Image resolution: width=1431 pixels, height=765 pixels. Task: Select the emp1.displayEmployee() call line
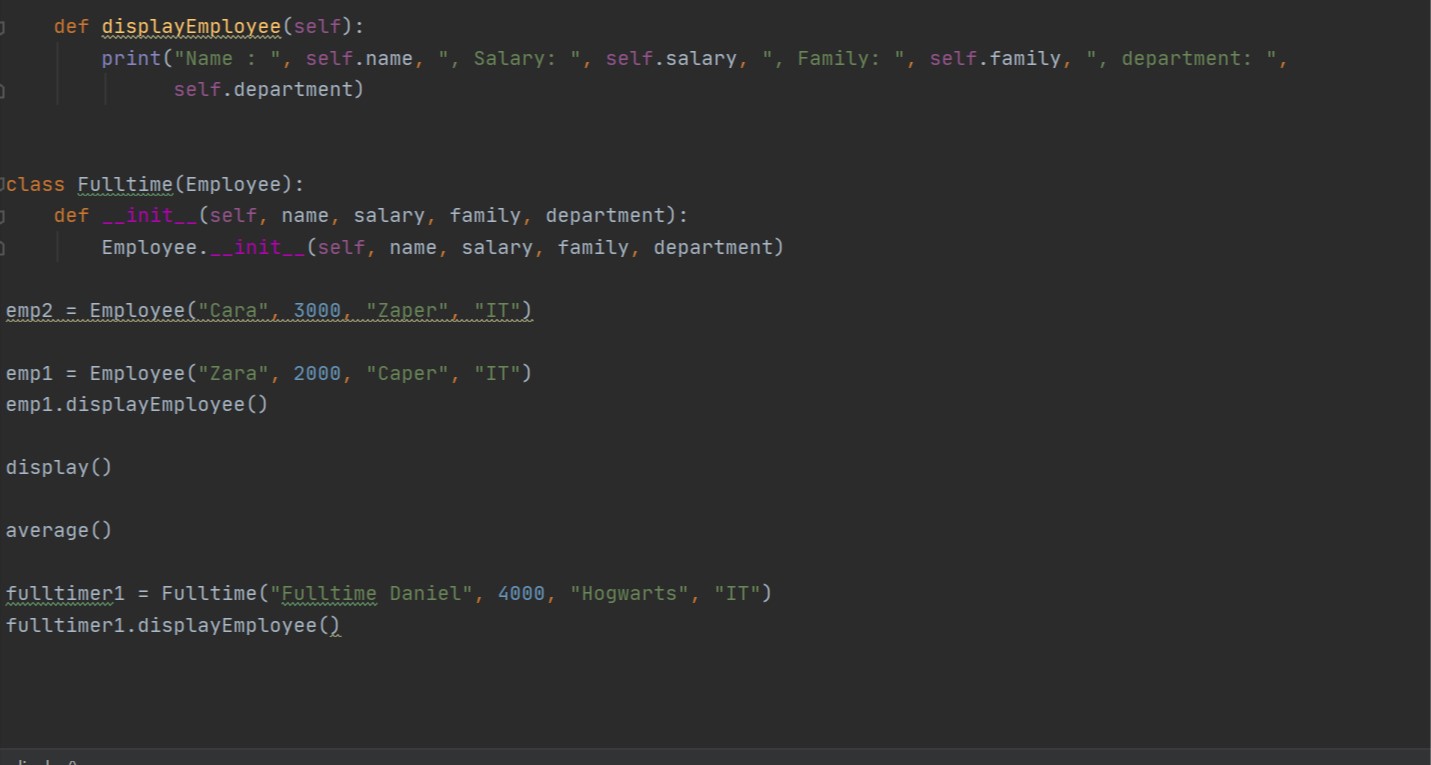click(x=137, y=404)
